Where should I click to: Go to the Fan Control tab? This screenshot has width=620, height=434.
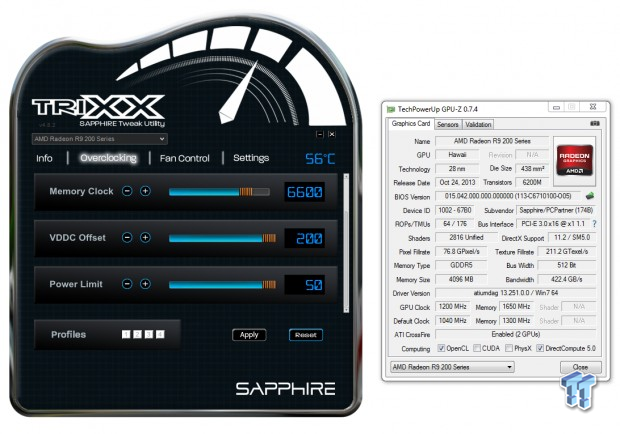[185, 159]
